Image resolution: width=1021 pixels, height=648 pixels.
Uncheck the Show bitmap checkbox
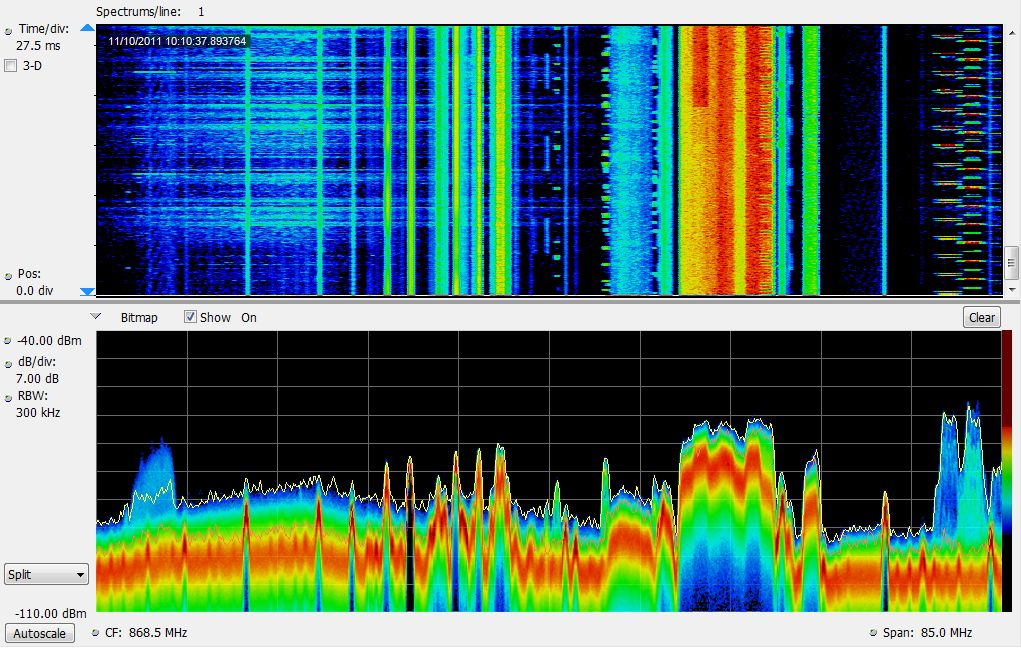(x=190, y=317)
